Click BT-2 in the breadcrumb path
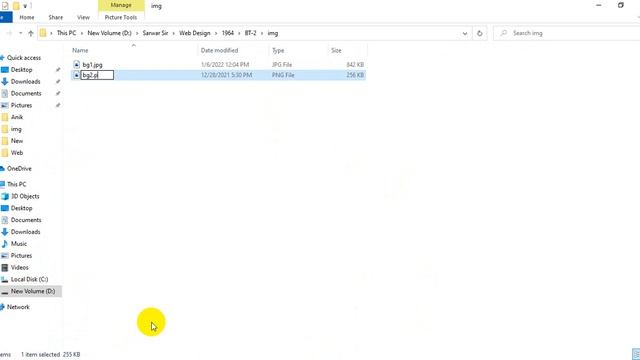This screenshot has height=360, width=640. (x=250, y=33)
